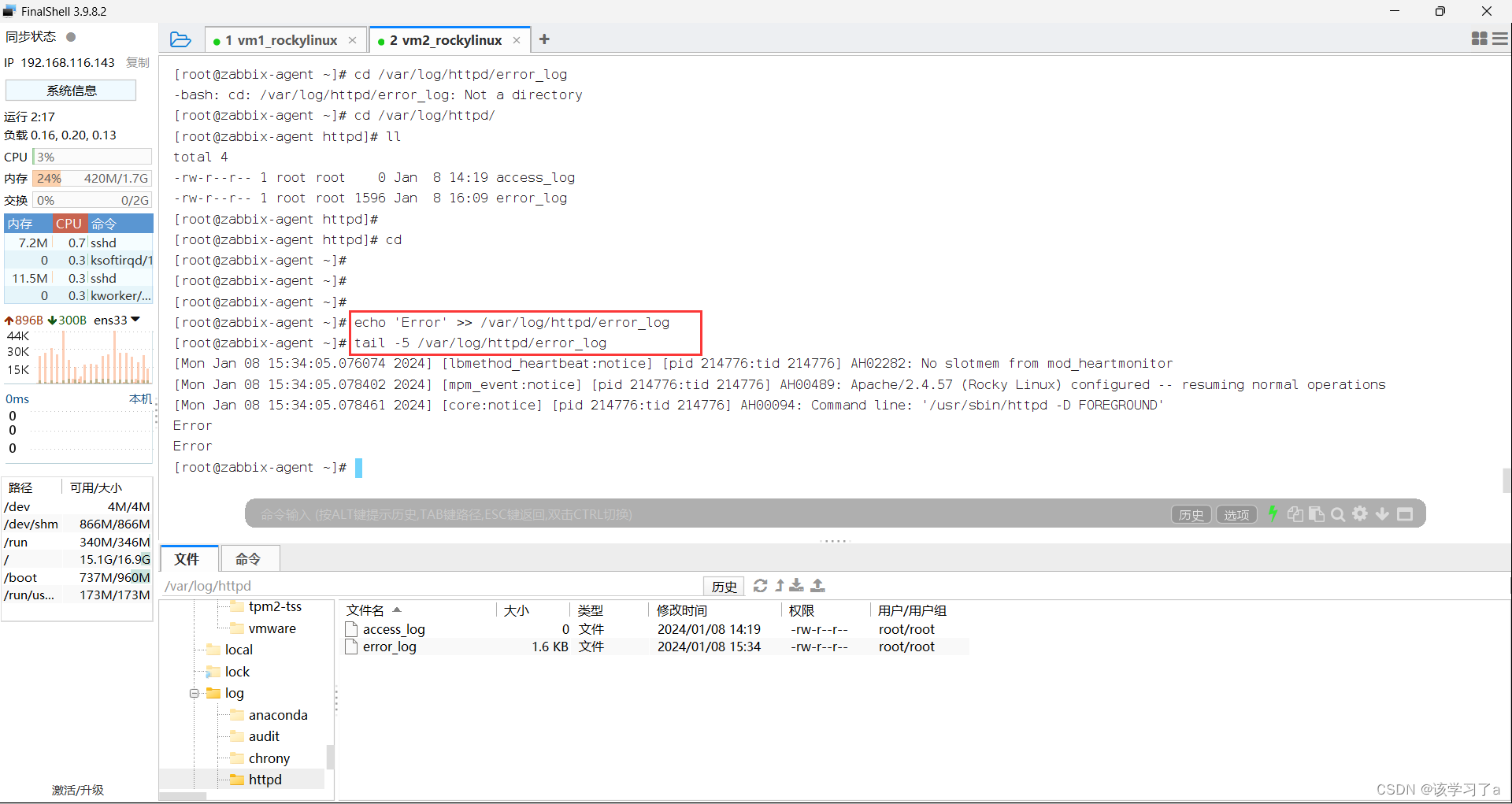Open the hamburger menu at top right
This screenshot has width=1512, height=804.
tap(1500, 39)
